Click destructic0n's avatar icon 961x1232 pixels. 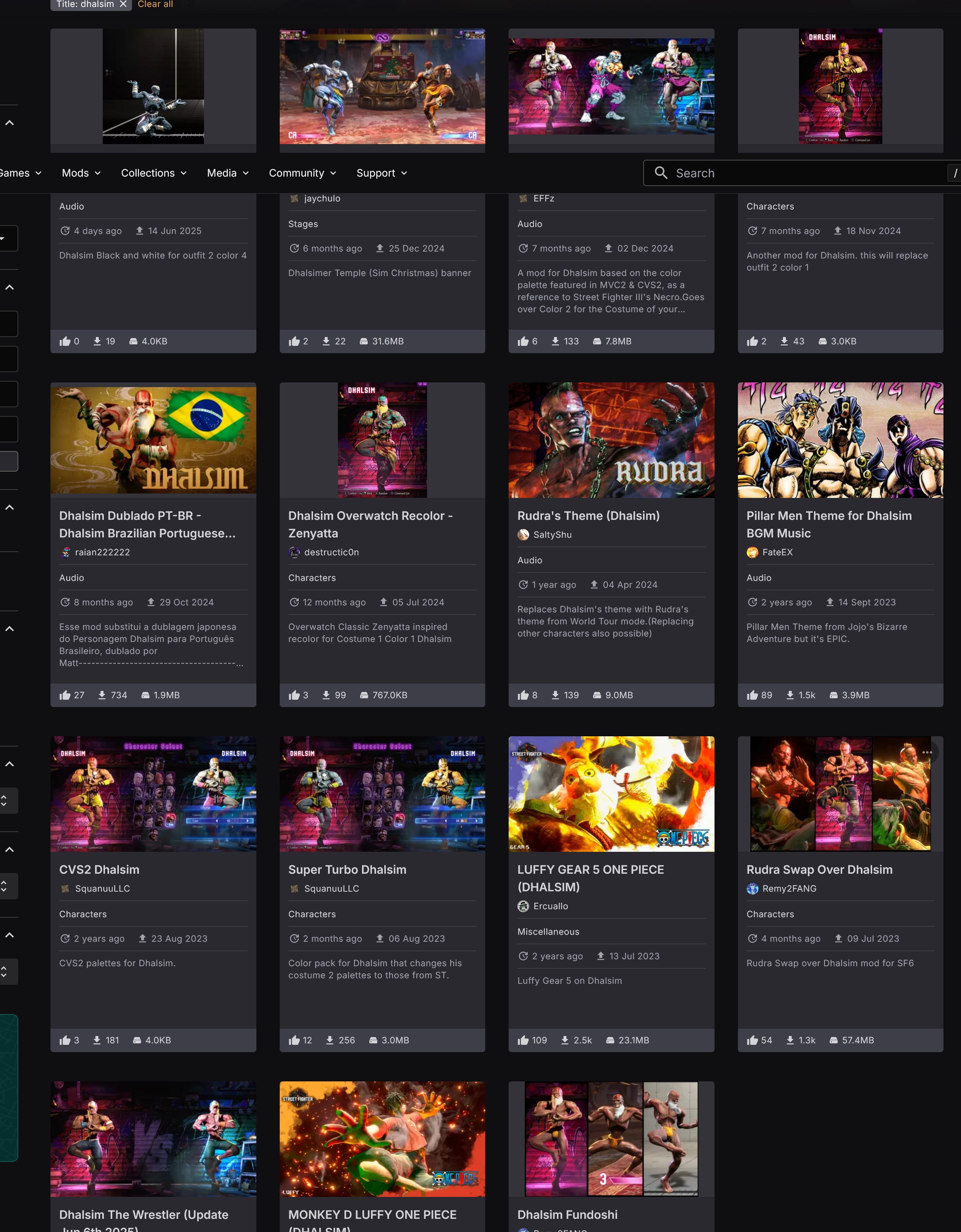[x=294, y=552]
